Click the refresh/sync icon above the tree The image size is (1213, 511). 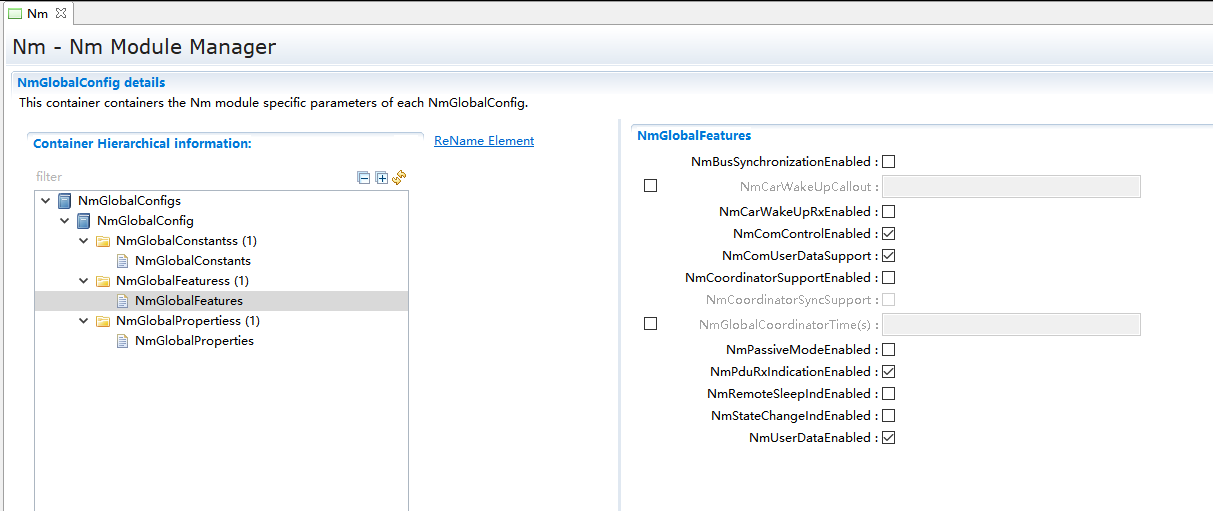(x=399, y=177)
